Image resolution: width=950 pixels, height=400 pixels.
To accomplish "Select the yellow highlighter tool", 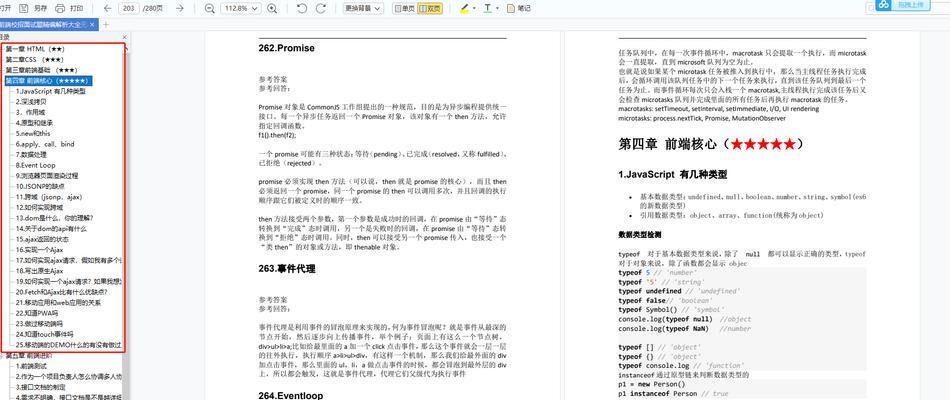I will click(x=464, y=8).
